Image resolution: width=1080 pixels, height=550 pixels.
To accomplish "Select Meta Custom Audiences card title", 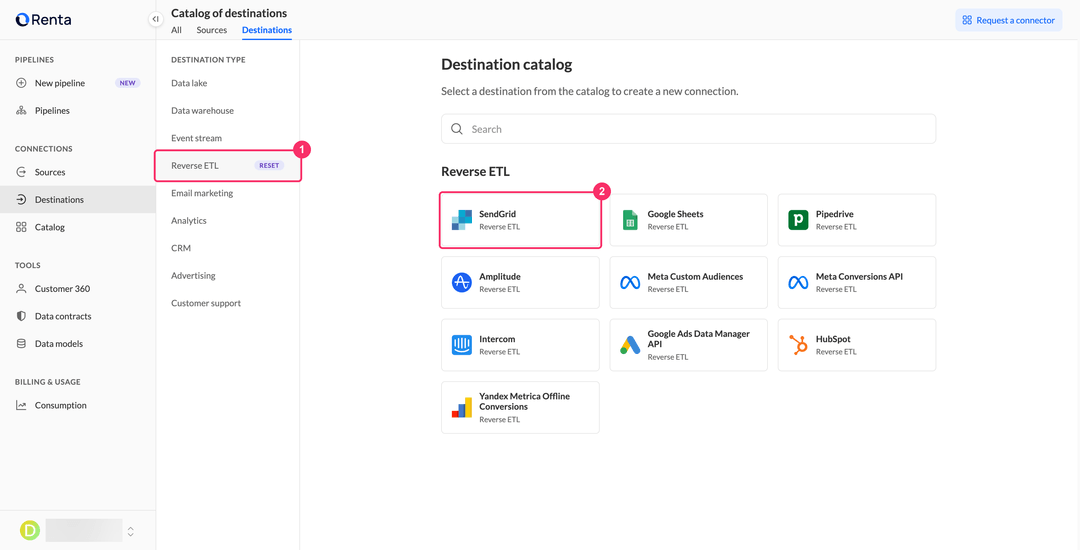I will (695, 277).
